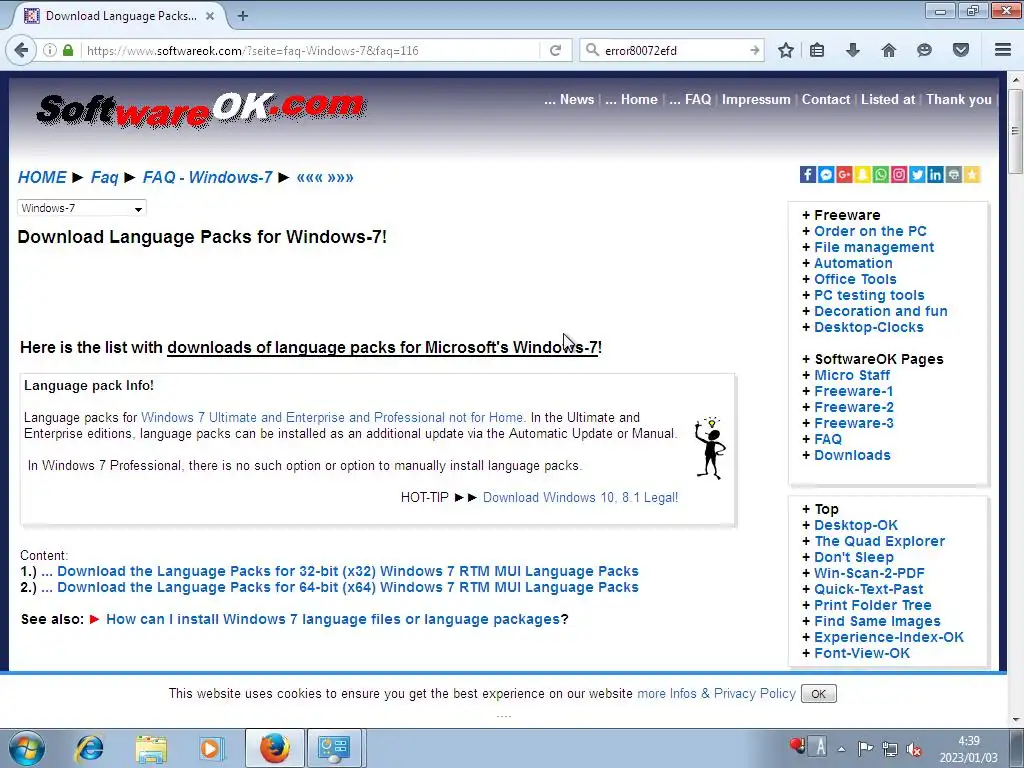This screenshot has height=768, width=1024.
Task: Click the gray print share icon
Action: [954, 174]
